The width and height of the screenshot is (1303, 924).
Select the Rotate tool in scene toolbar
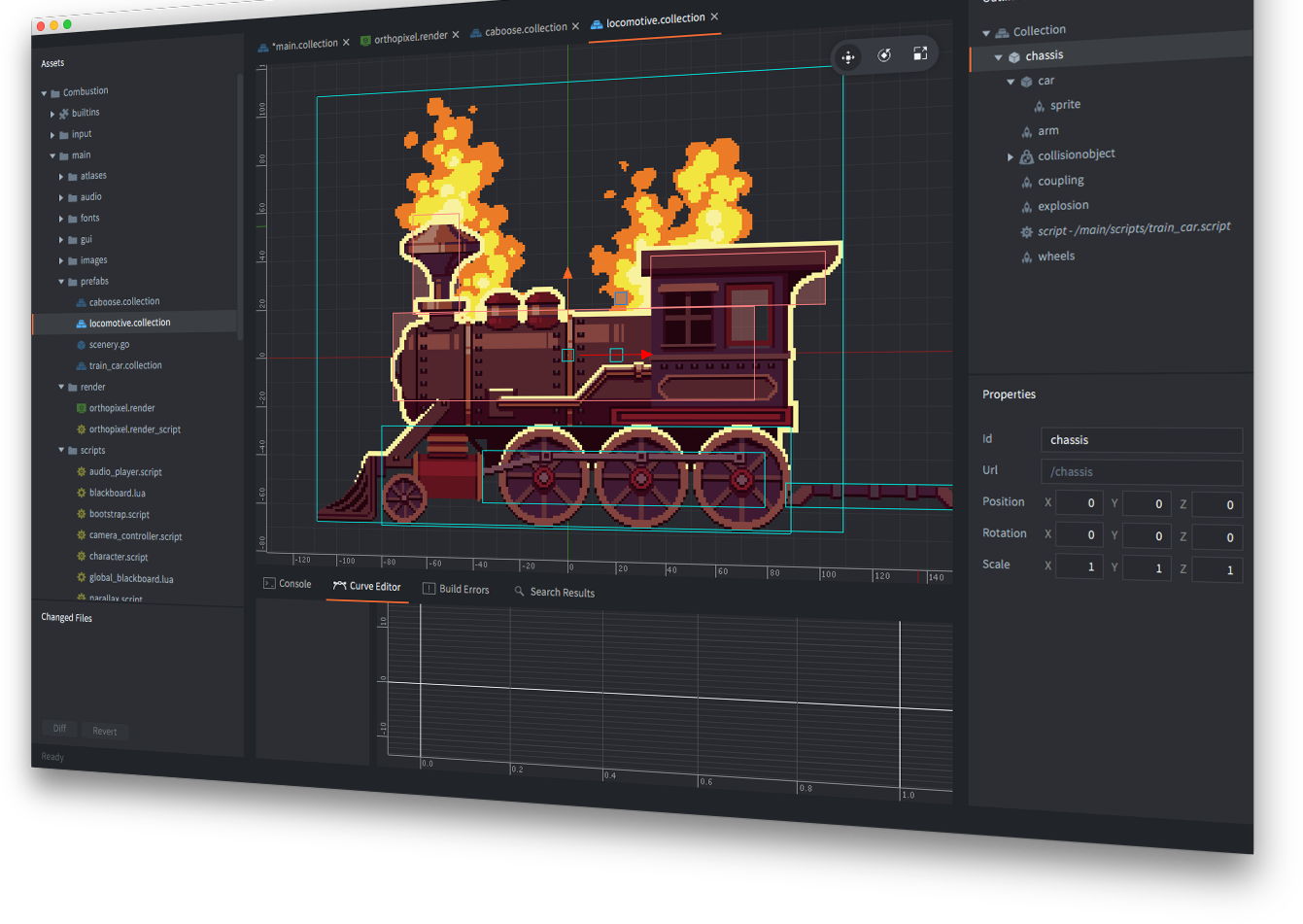pyautogui.click(x=884, y=55)
